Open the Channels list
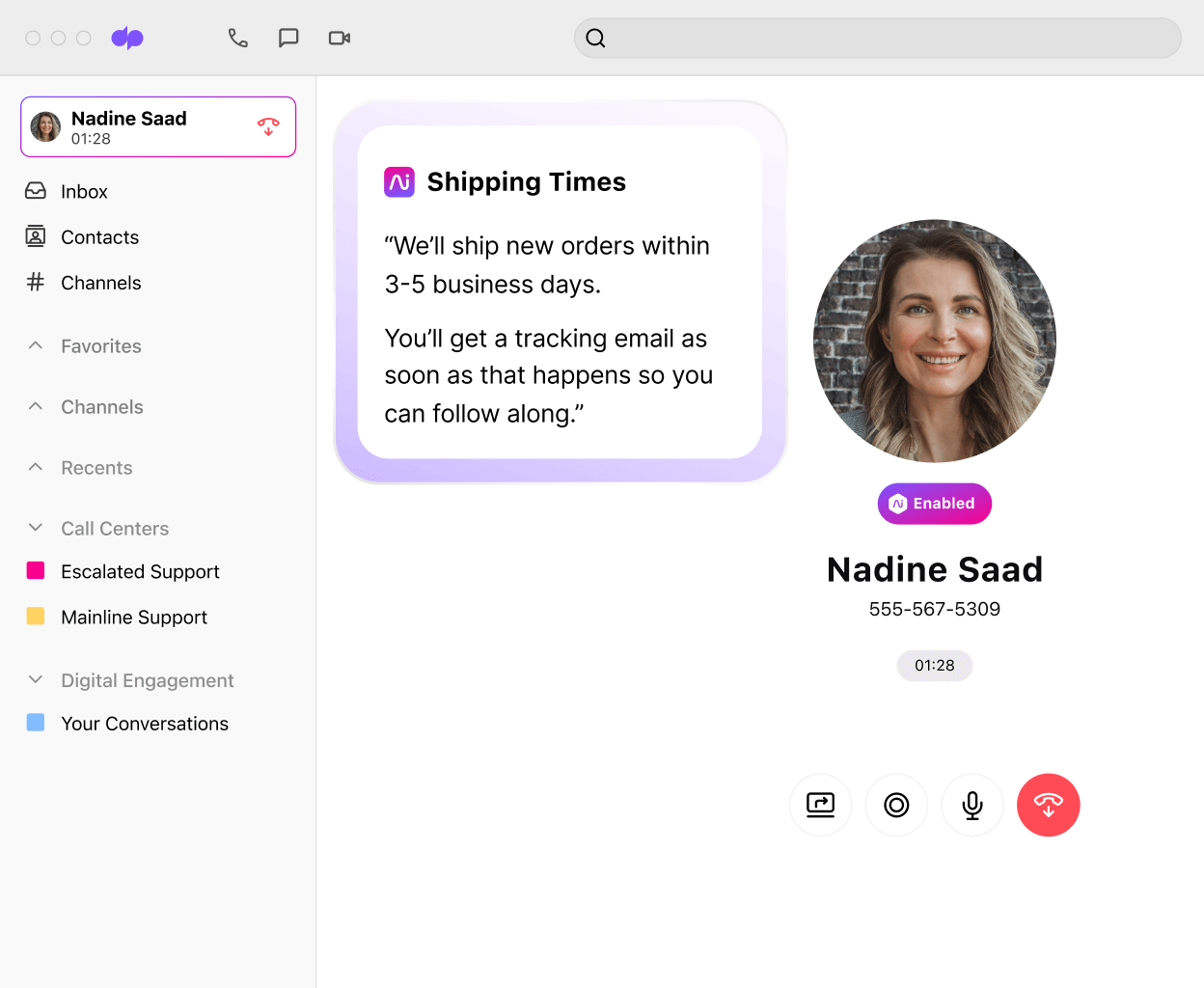The image size is (1204, 988). tap(102, 282)
